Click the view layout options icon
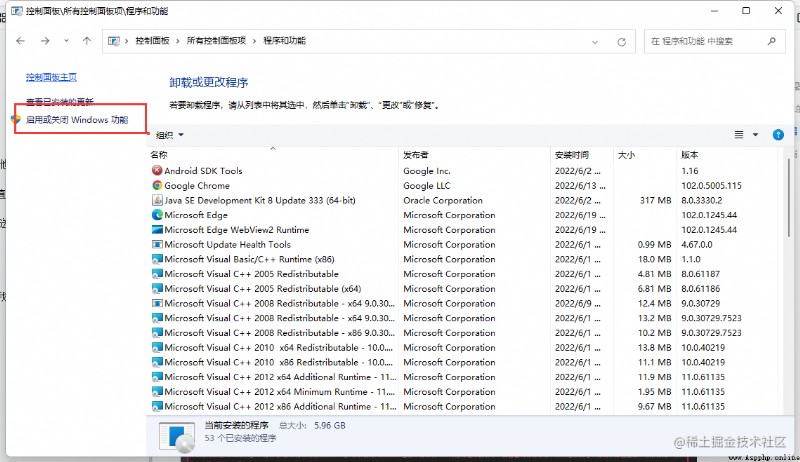This screenshot has width=800, height=462. (739, 135)
